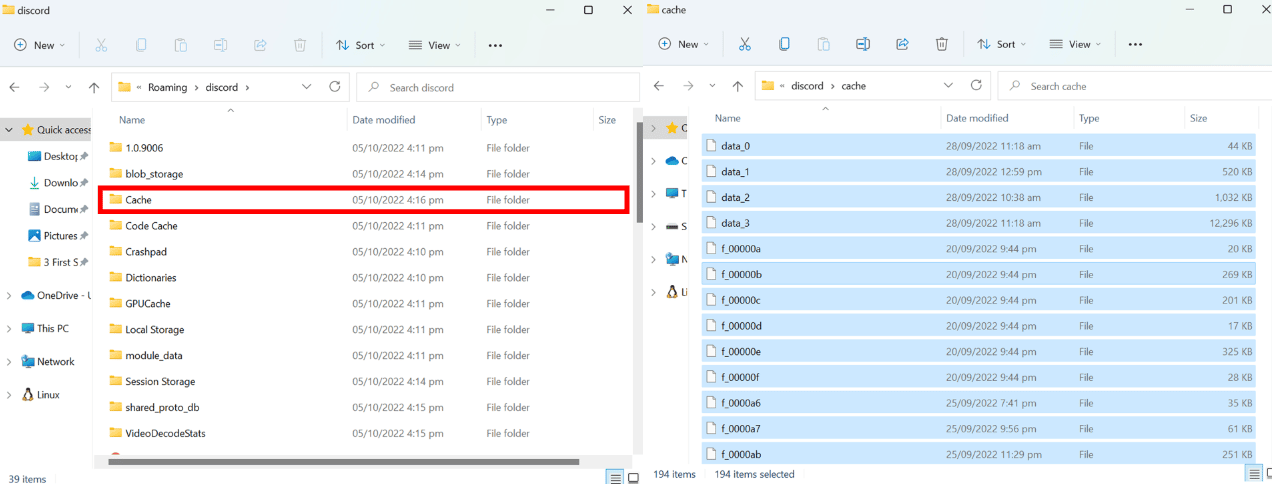Click the Share icon in discord window toolbar
This screenshot has height=484, width=1272.
(261, 45)
